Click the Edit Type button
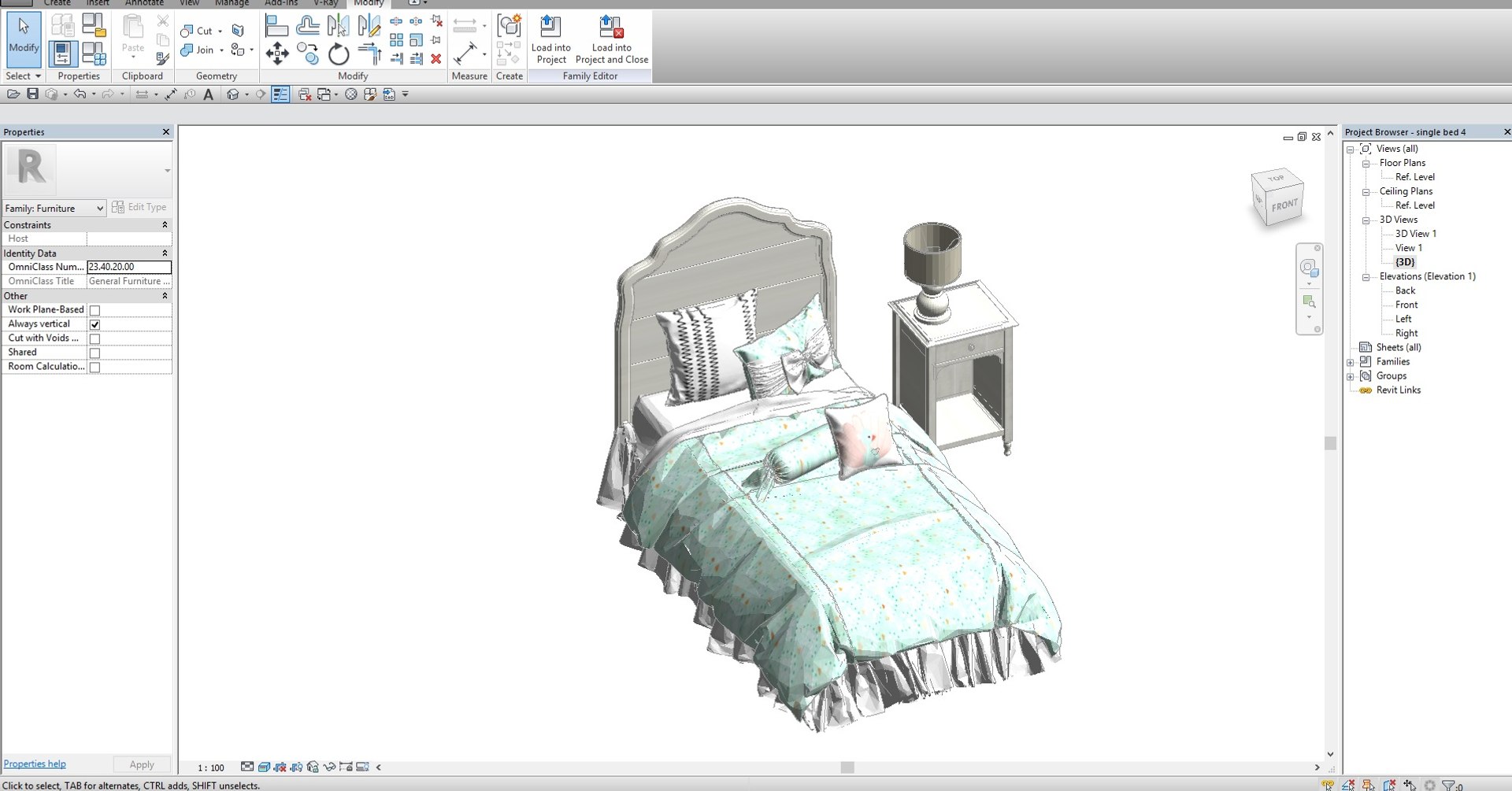 click(x=139, y=207)
